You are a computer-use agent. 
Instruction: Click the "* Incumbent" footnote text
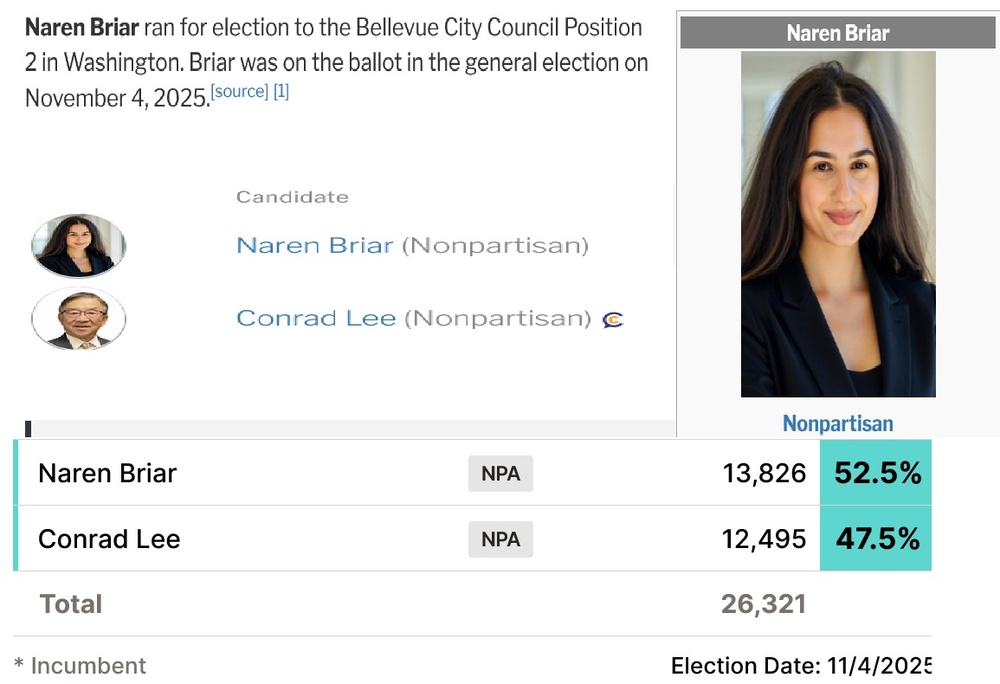pos(80,665)
